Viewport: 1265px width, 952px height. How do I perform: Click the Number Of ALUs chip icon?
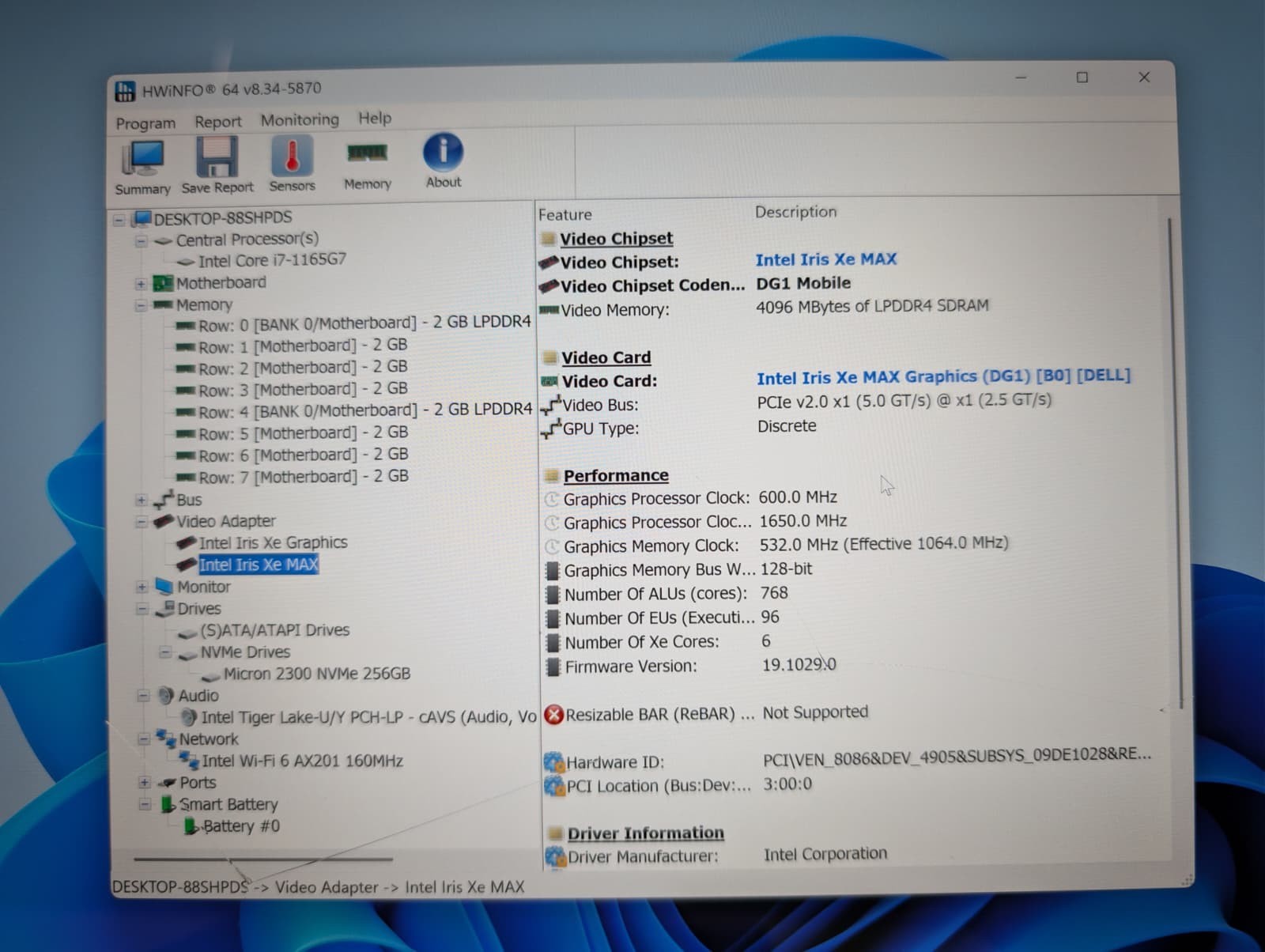(x=553, y=594)
